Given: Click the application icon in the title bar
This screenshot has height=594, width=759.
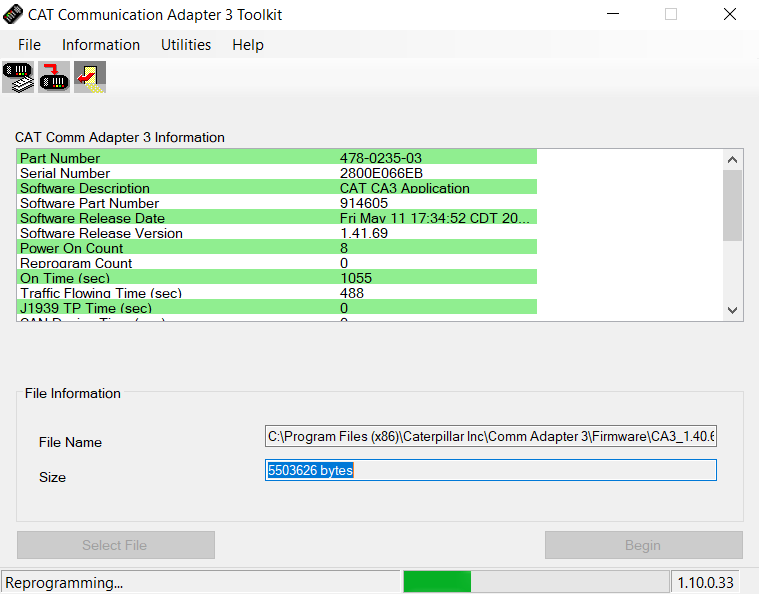Looking at the screenshot, I should [12, 15].
